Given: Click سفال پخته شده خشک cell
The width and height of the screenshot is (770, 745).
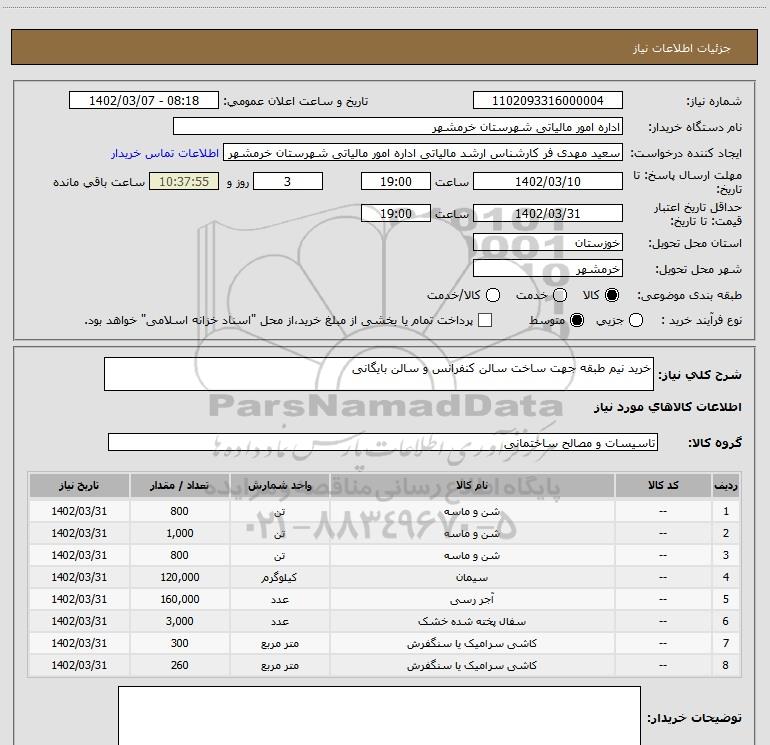Looking at the screenshot, I should [472, 621].
